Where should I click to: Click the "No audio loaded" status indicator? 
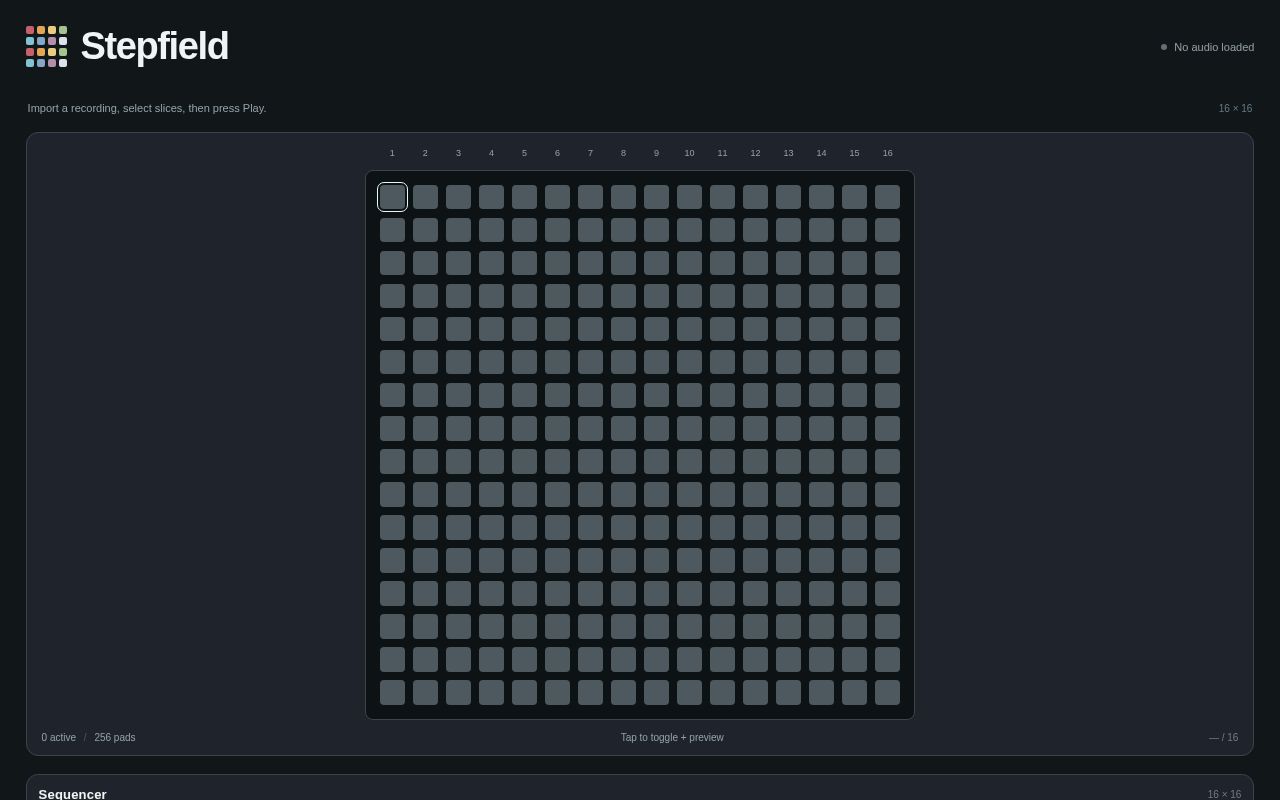coord(1207,47)
